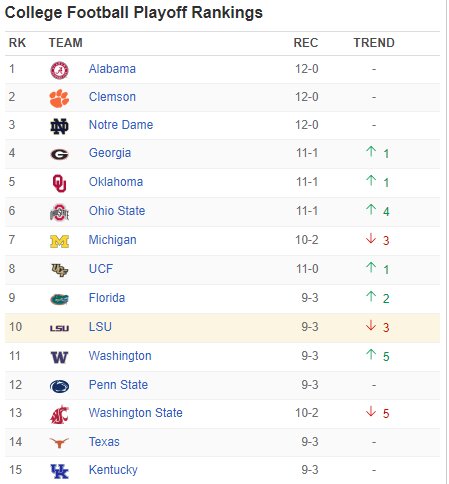The image size is (449, 484).
Task: Click the Notre Dame ND logo
Action: [x=59, y=126]
